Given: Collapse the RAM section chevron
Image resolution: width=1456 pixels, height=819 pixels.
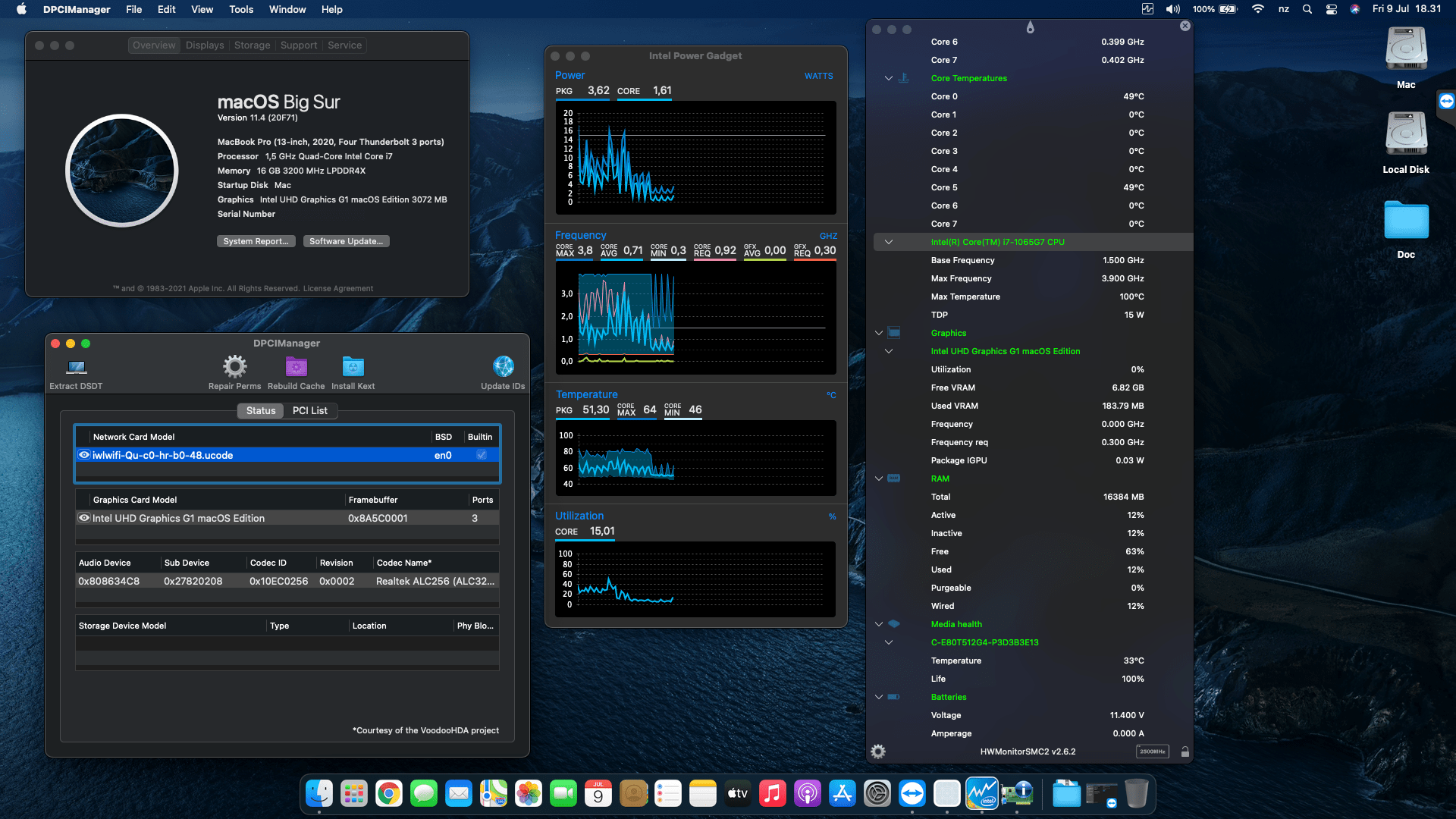Looking at the screenshot, I should coord(879,479).
